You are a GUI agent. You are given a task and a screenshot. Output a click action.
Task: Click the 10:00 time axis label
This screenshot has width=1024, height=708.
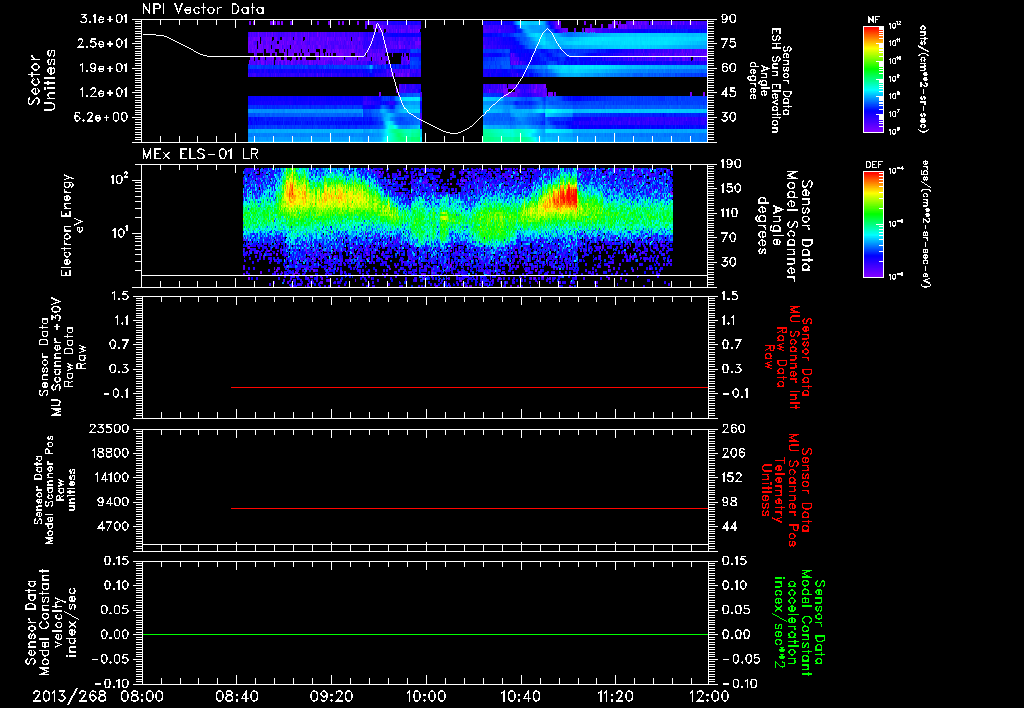click(426, 696)
